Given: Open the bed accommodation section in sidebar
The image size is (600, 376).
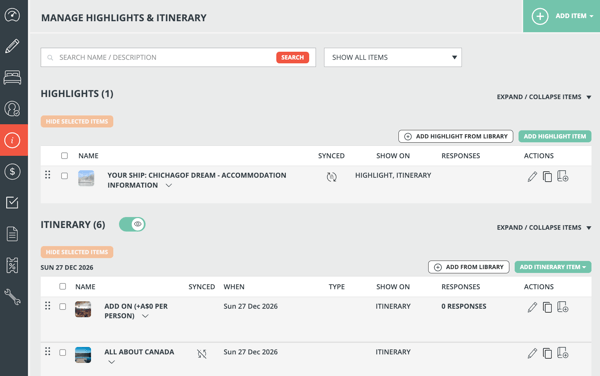Looking at the screenshot, I should click(x=12, y=78).
